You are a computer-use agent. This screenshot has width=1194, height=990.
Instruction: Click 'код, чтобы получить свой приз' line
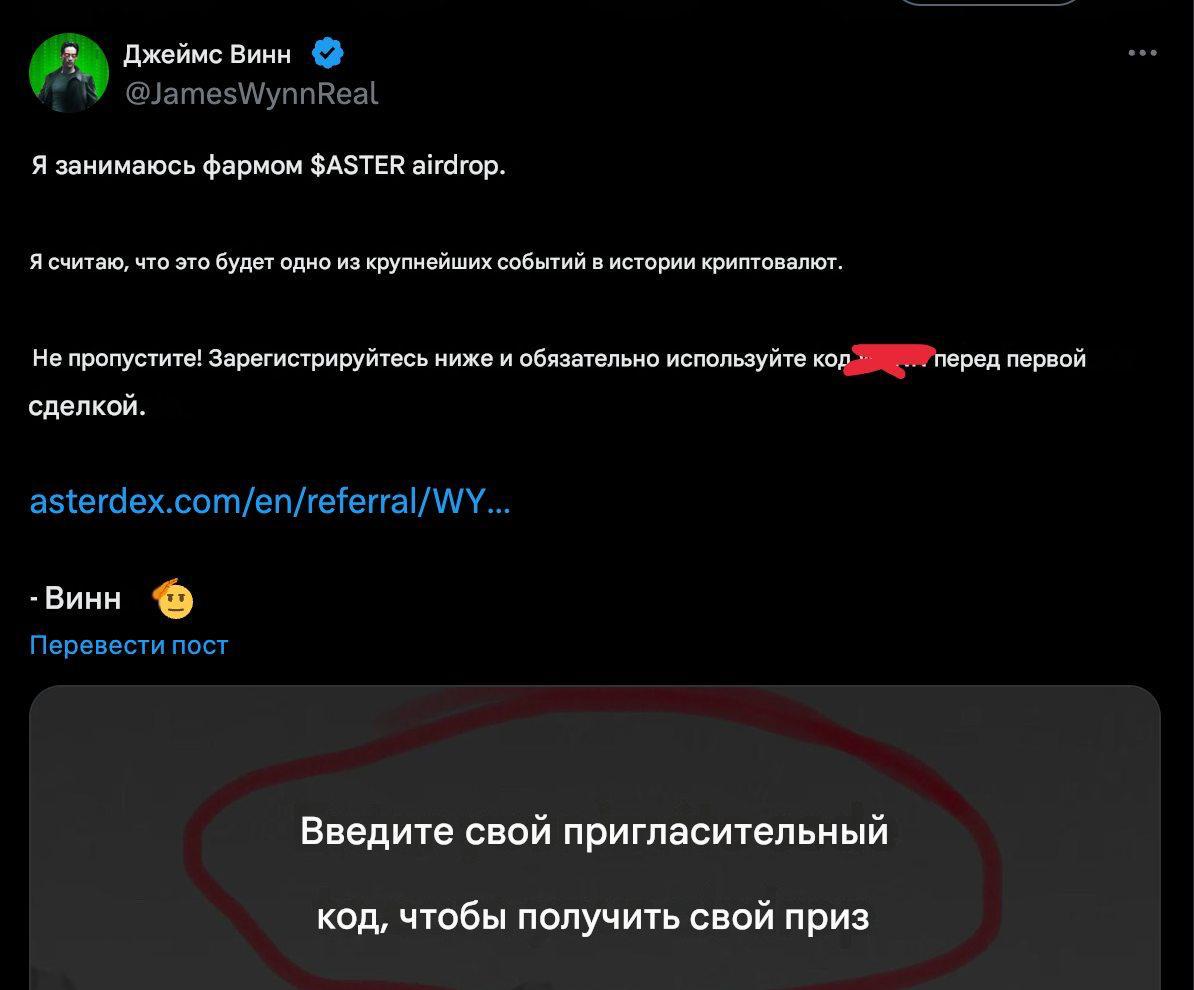pos(592,916)
